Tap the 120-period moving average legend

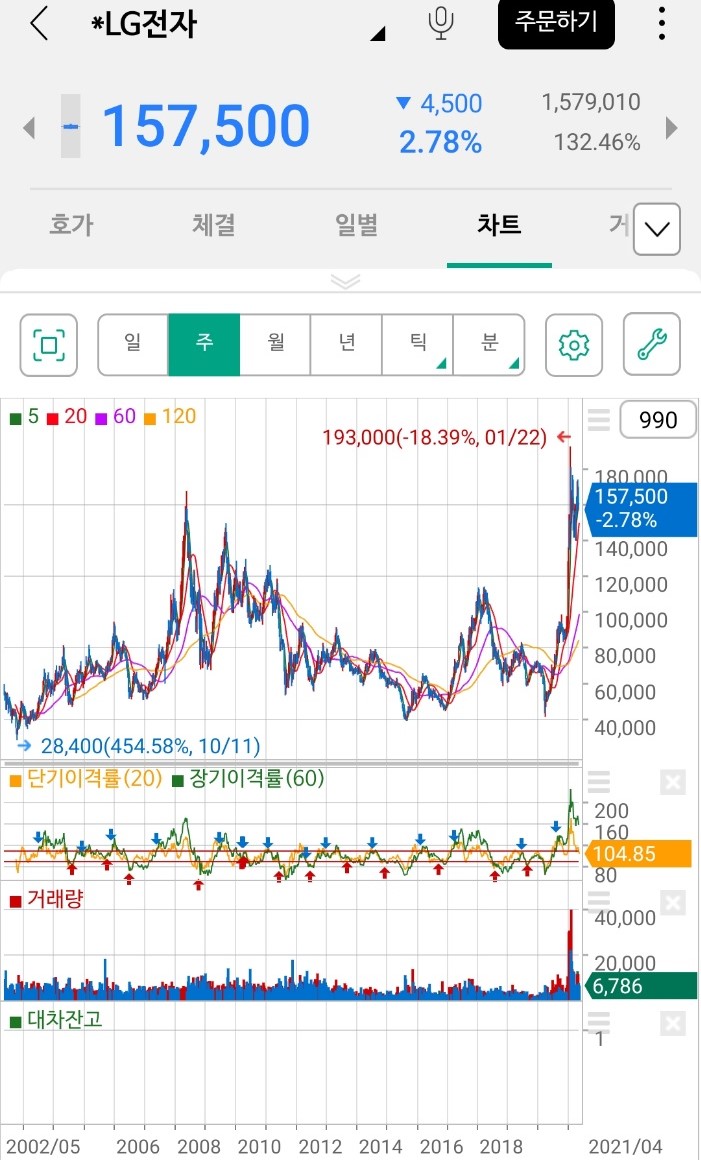(x=171, y=417)
